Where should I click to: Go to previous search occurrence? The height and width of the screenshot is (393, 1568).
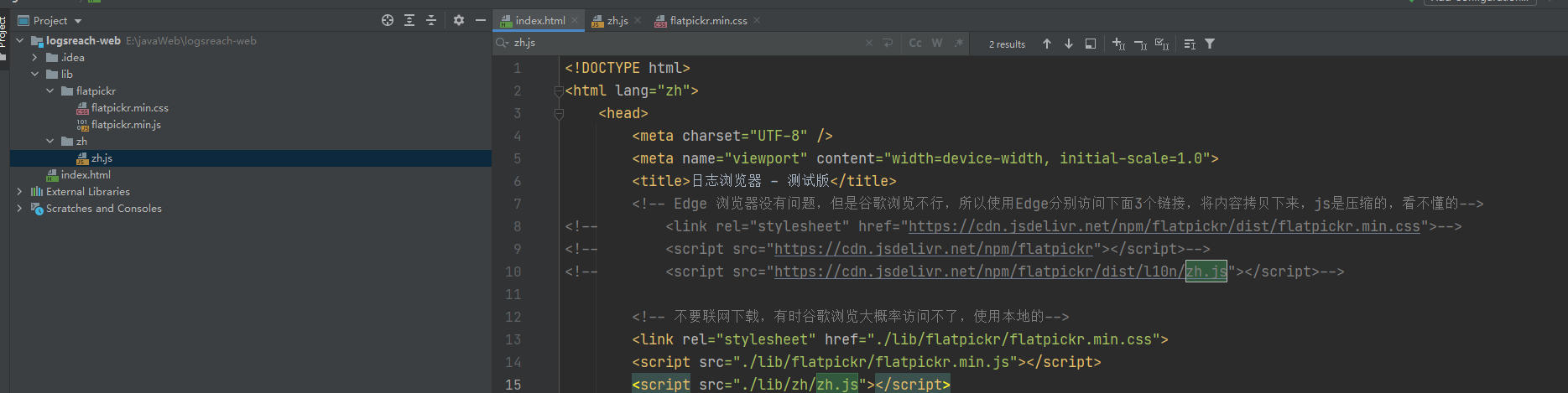click(1047, 44)
